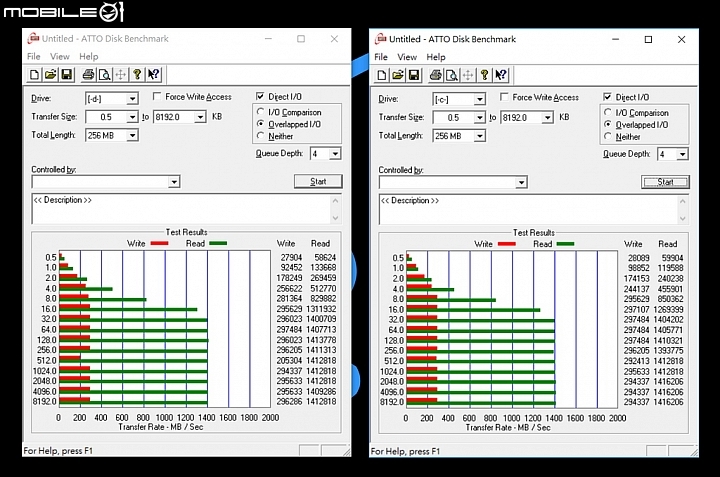Screen dimensions: 720x477
Task: Click ATTO app icon in right window title bar
Action: tap(380, 39)
